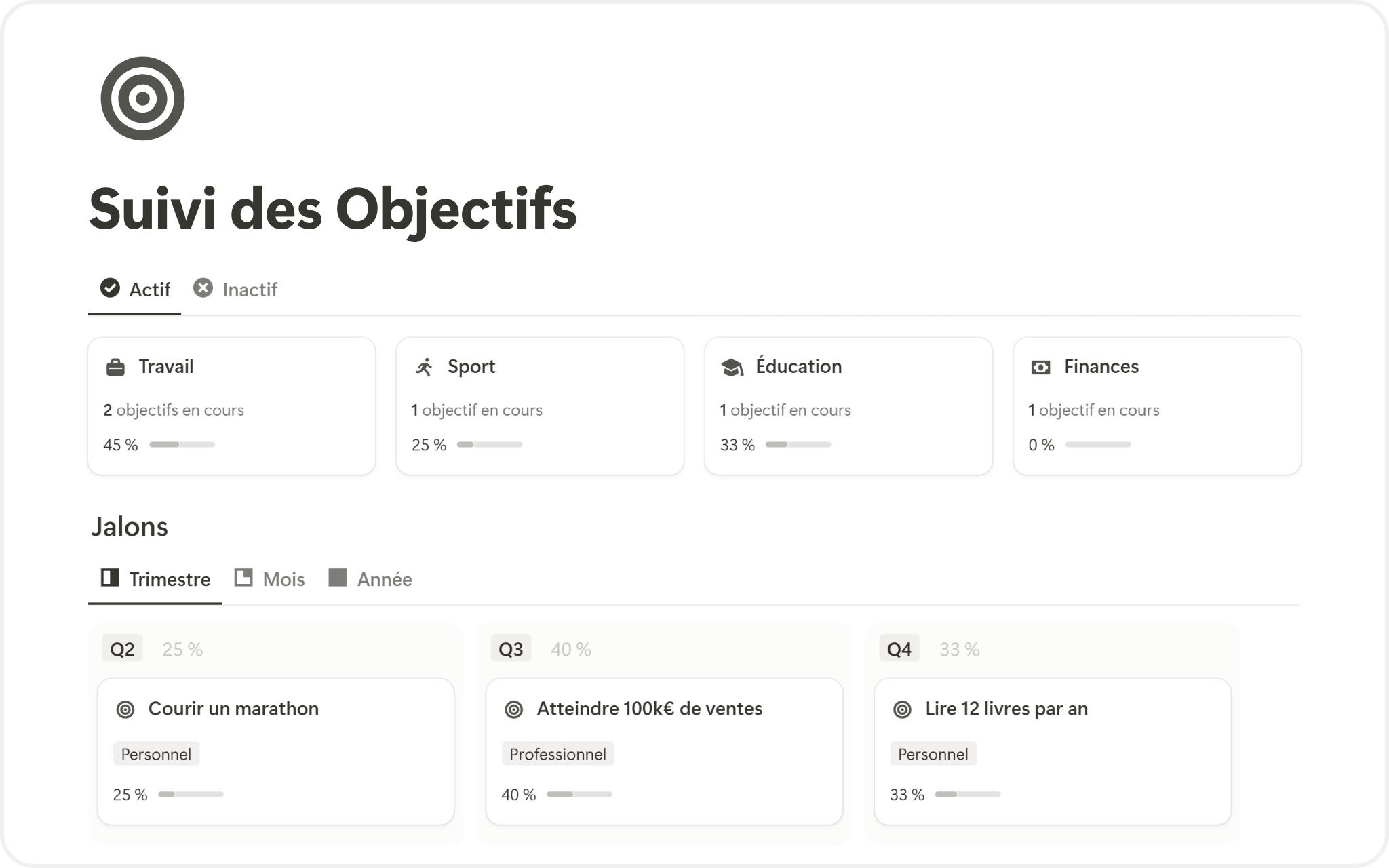Show milestones by Mois
The image size is (1389, 868).
pyautogui.click(x=270, y=579)
